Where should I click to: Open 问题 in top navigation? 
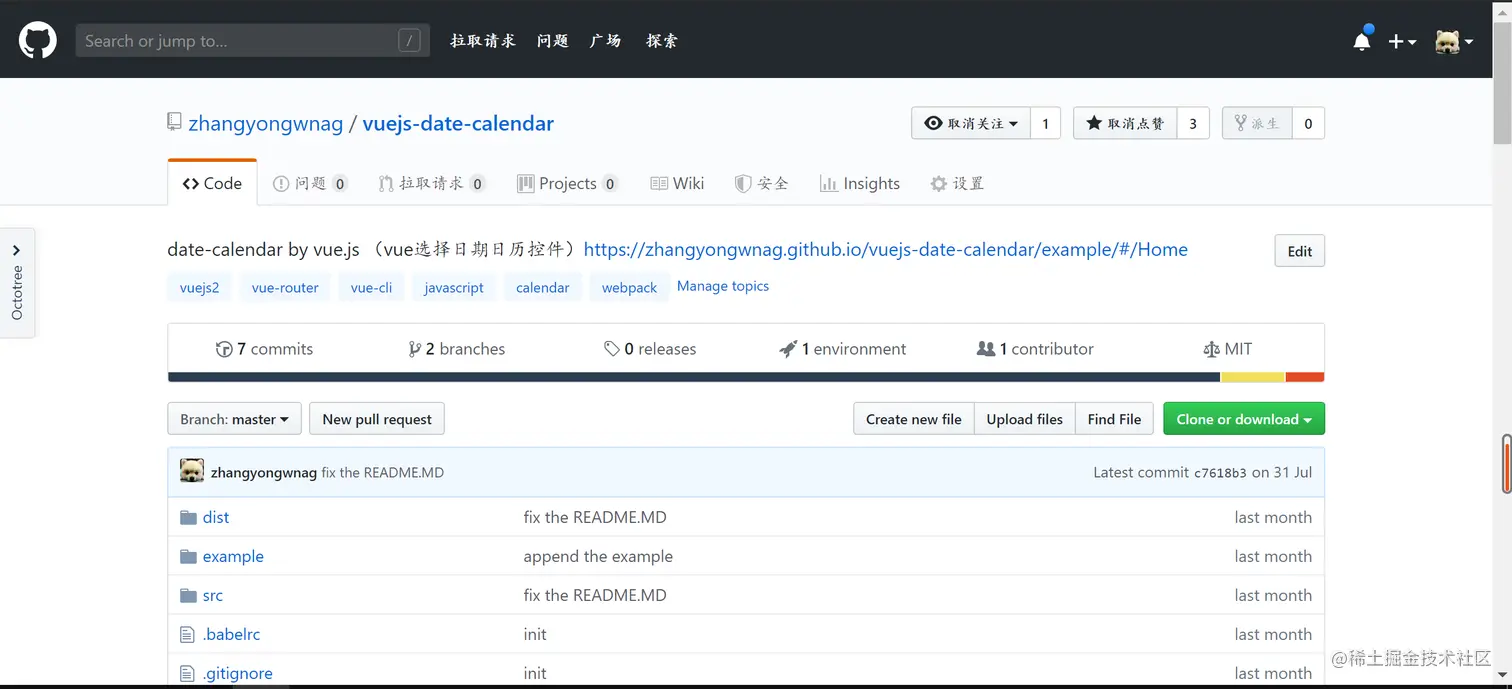click(x=553, y=41)
